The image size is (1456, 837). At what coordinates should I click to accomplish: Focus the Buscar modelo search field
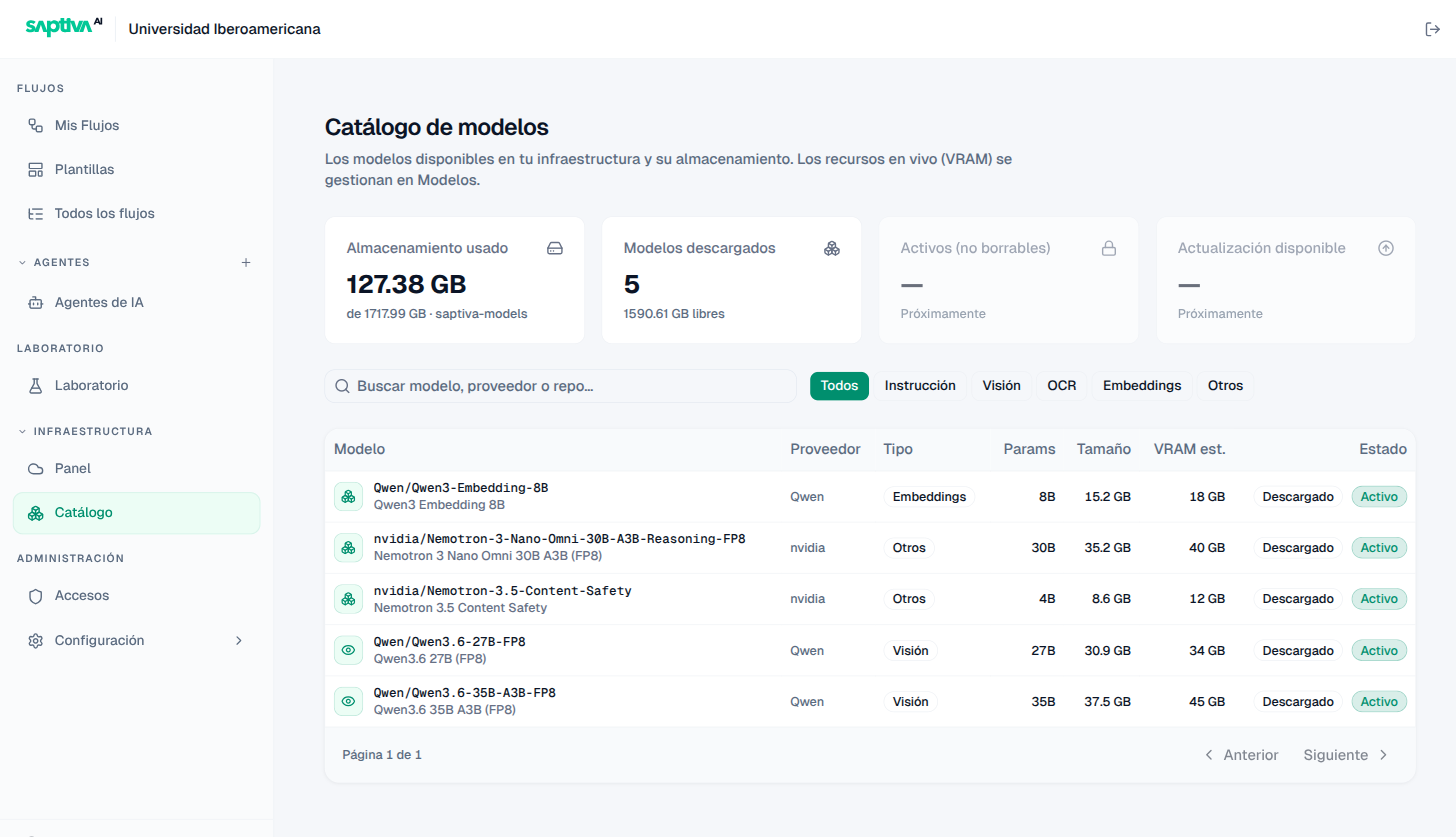pyautogui.click(x=560, y=386)
